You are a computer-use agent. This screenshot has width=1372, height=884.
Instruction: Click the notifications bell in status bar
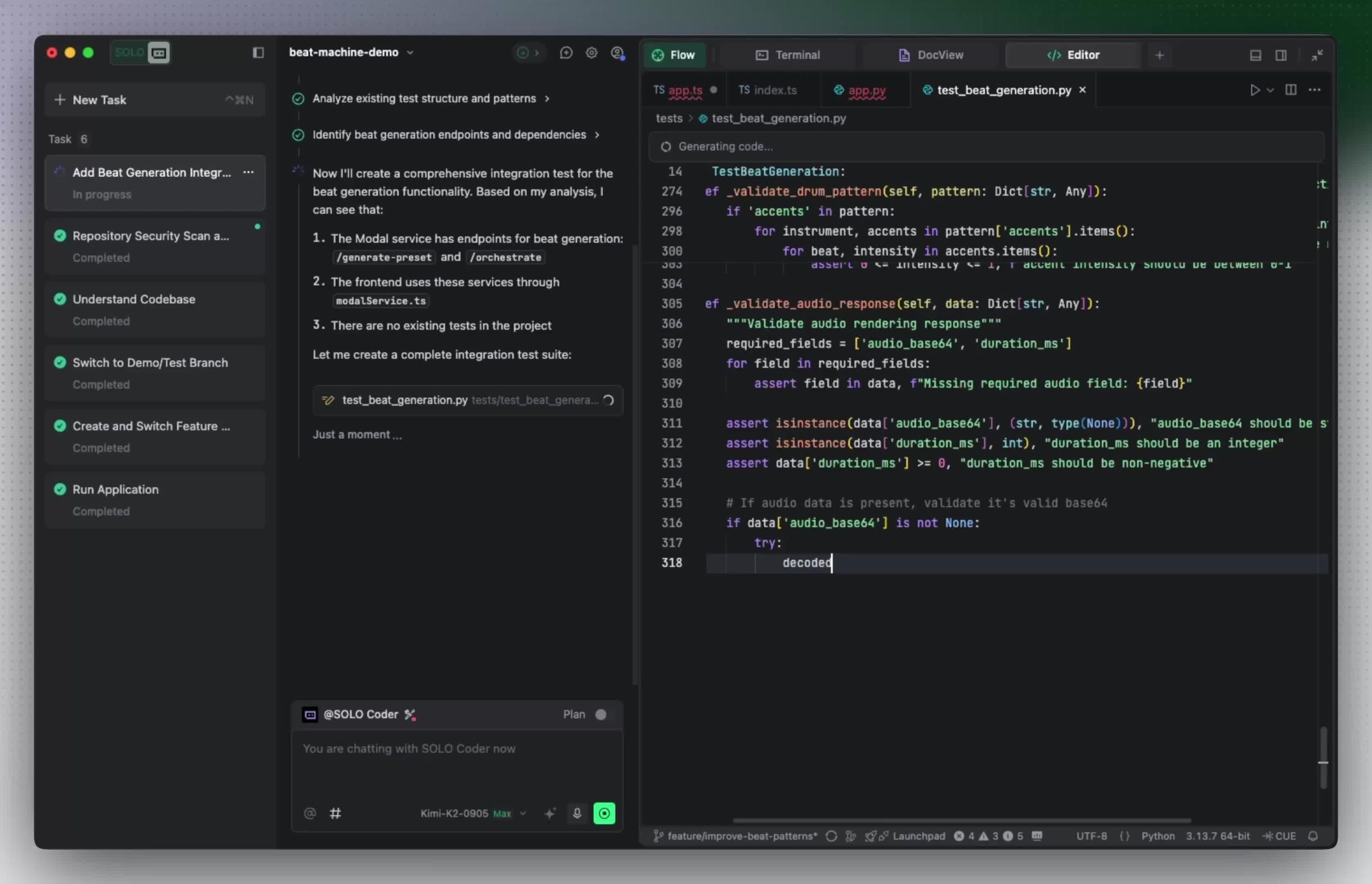click(1313, 836)
